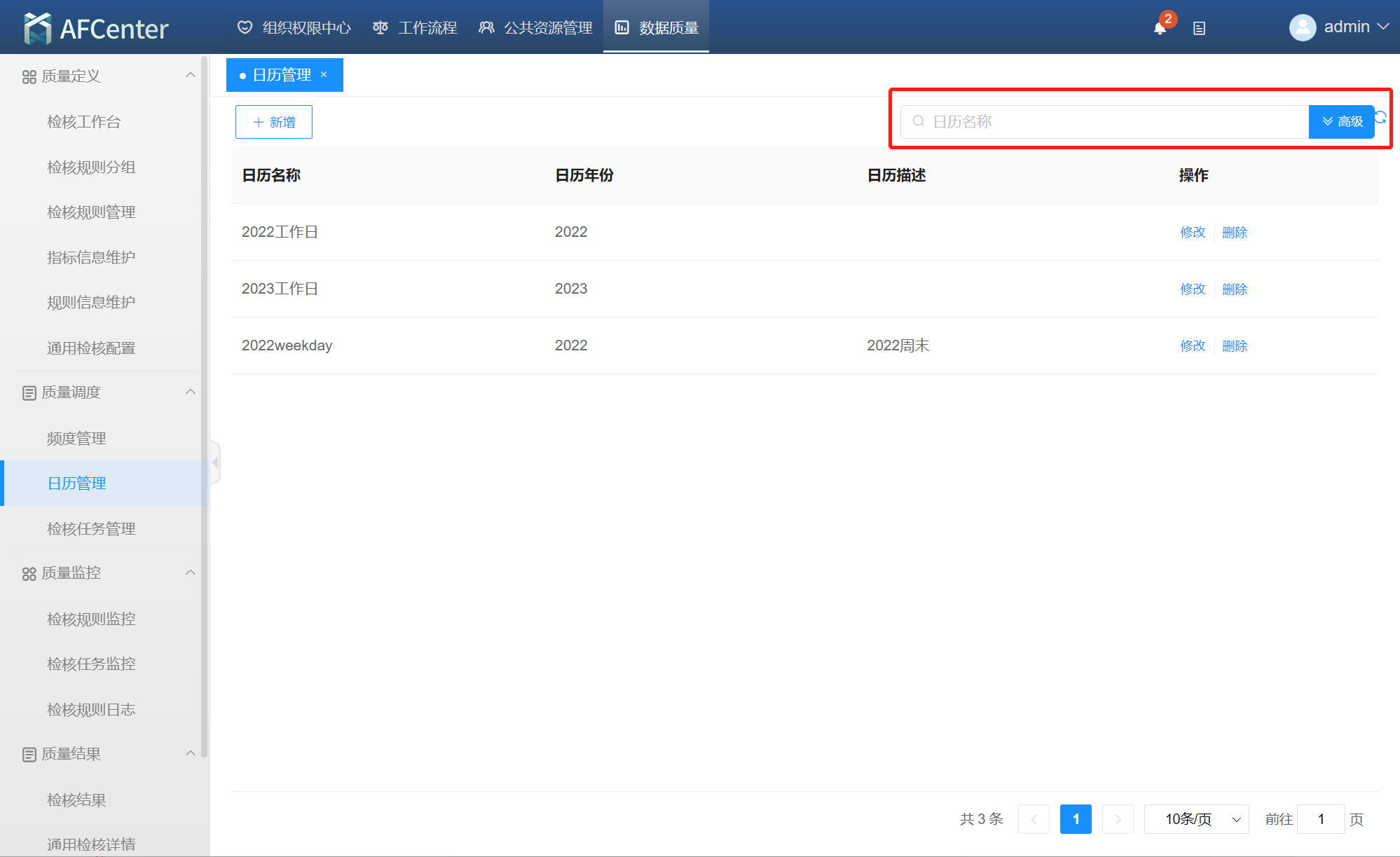This screenshot has width=1400, height=857.
Task: Click the refresh icon beside the 高级 button
Action: coord(1380,117)
